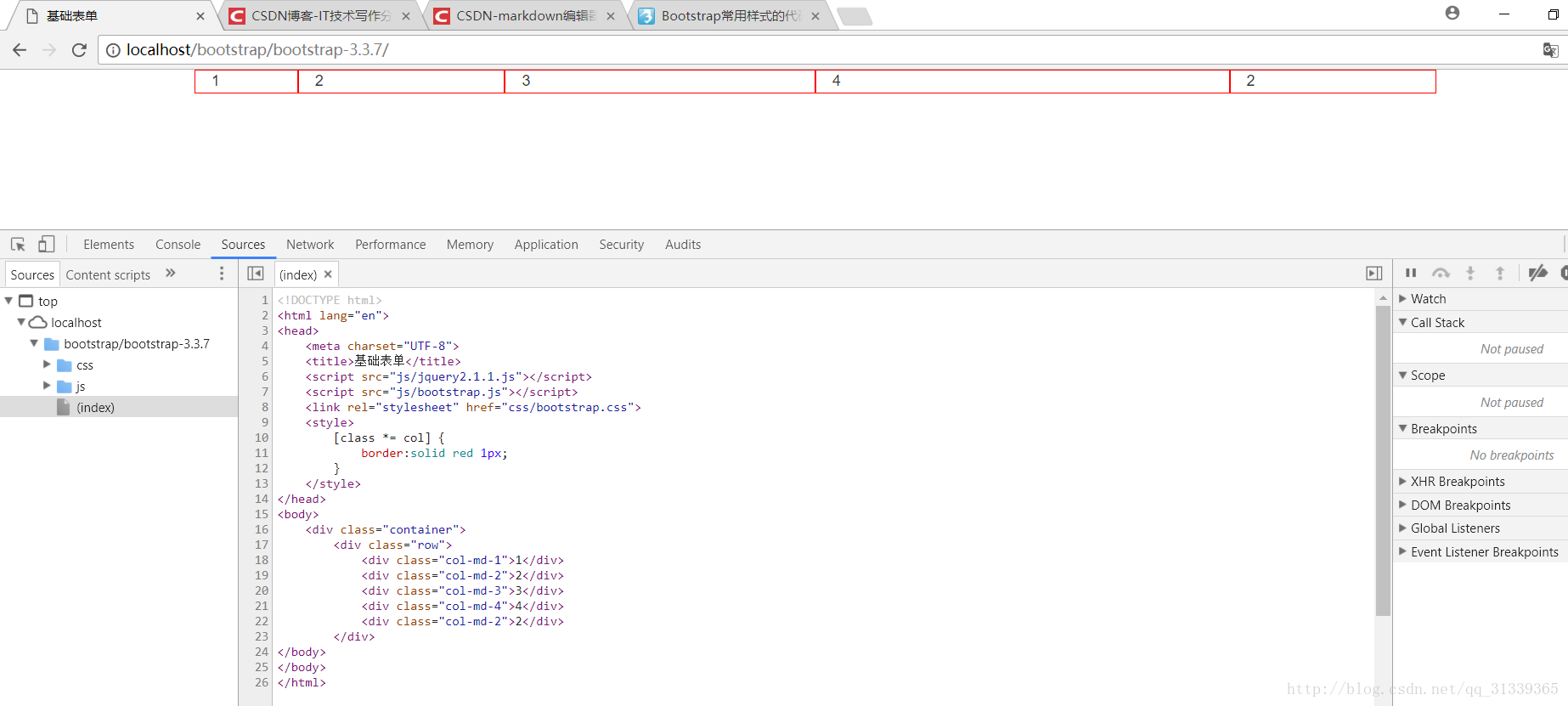Hide the navigator sidebar with toggle icon
This screenshot has height=706, width=1568.
click(255, 274)
